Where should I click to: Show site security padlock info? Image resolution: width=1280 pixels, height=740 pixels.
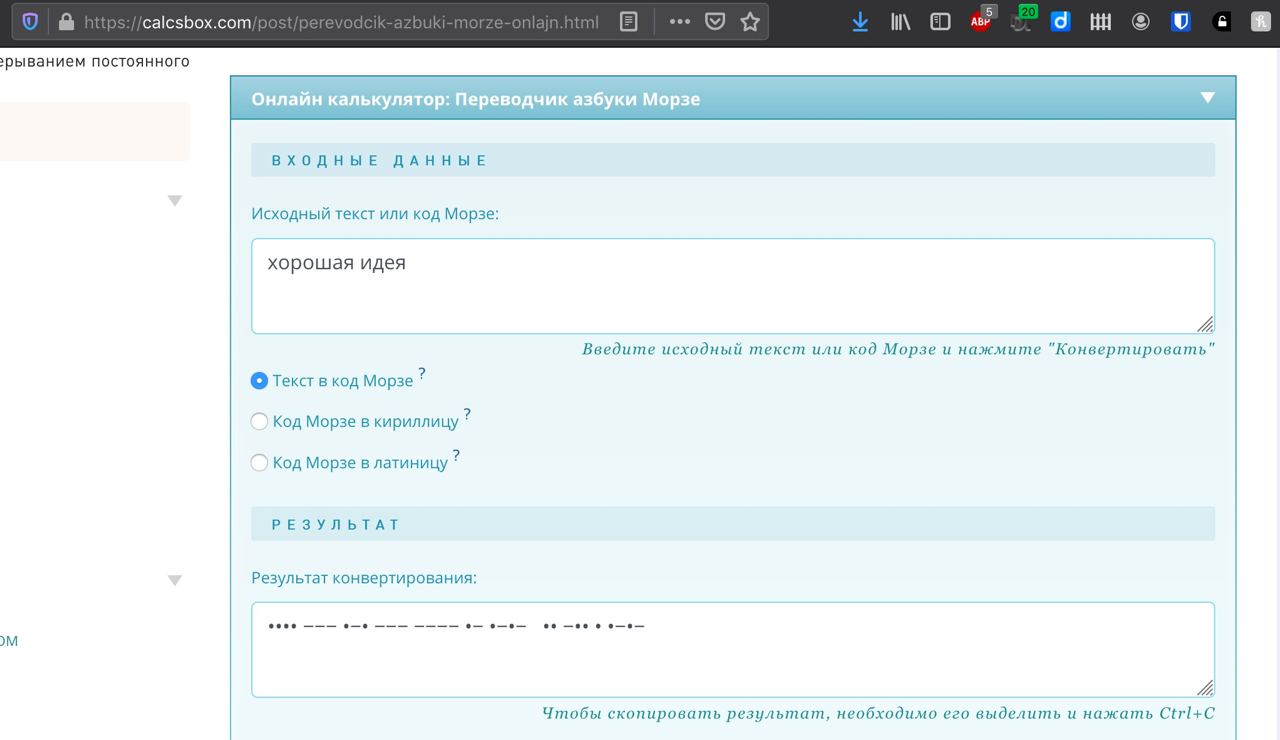point(66,21)
